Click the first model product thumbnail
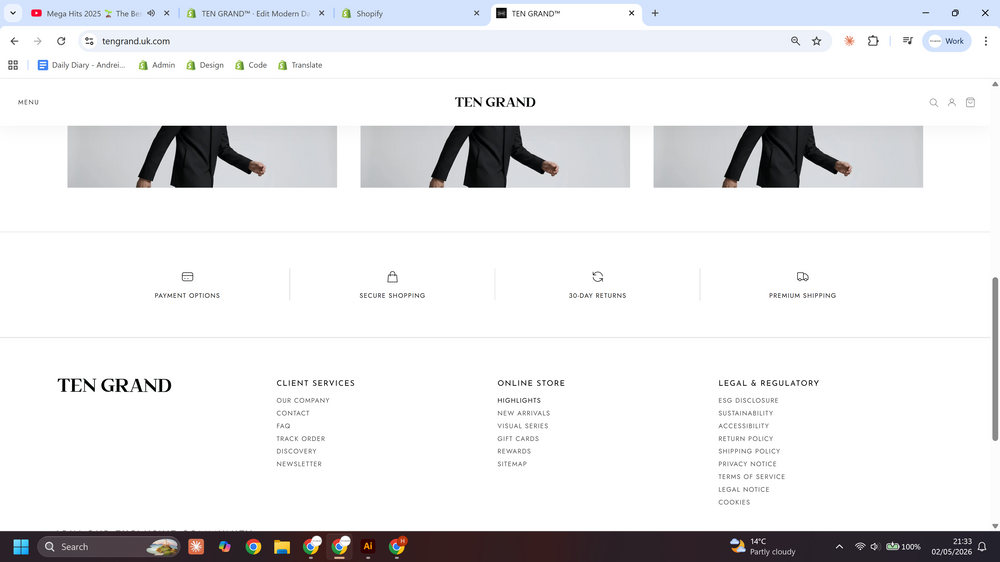The width and height of the screenshot is (1000, 562). (x=202, y=156)
